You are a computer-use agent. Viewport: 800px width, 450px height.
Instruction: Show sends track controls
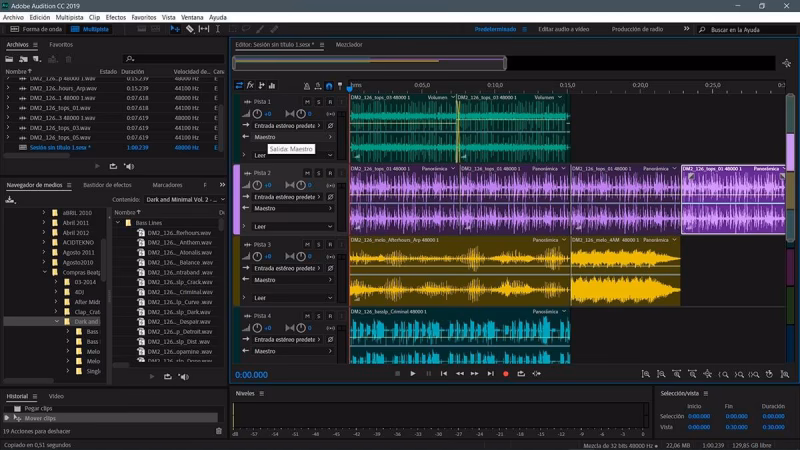(x=261, y=85)
